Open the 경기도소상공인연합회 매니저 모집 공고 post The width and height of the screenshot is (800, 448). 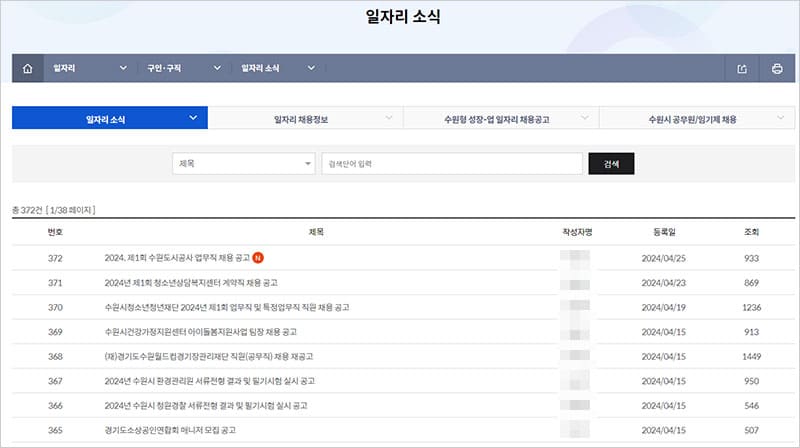point(184,430)
